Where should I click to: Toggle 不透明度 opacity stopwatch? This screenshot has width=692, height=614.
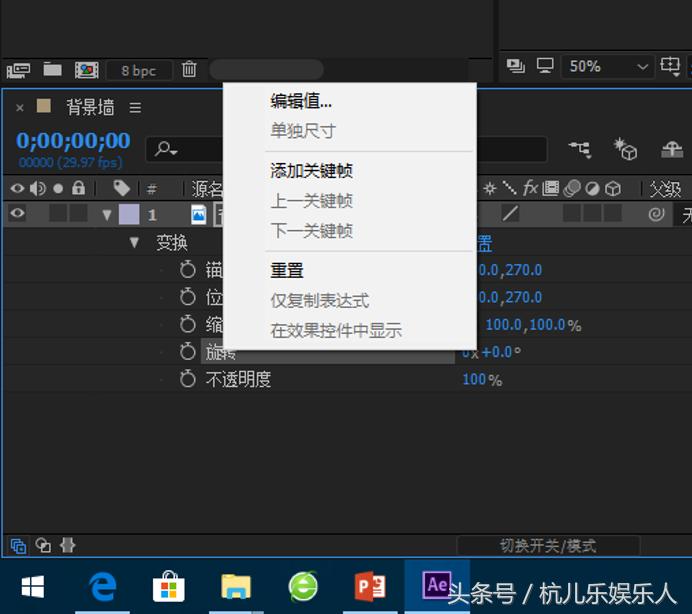tap(187, 378)
